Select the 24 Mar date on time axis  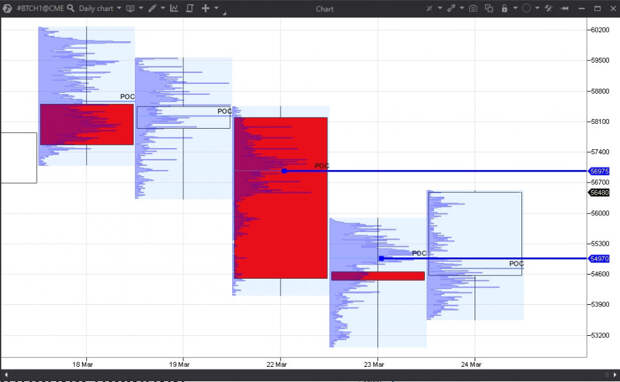[x=471, y=364]
